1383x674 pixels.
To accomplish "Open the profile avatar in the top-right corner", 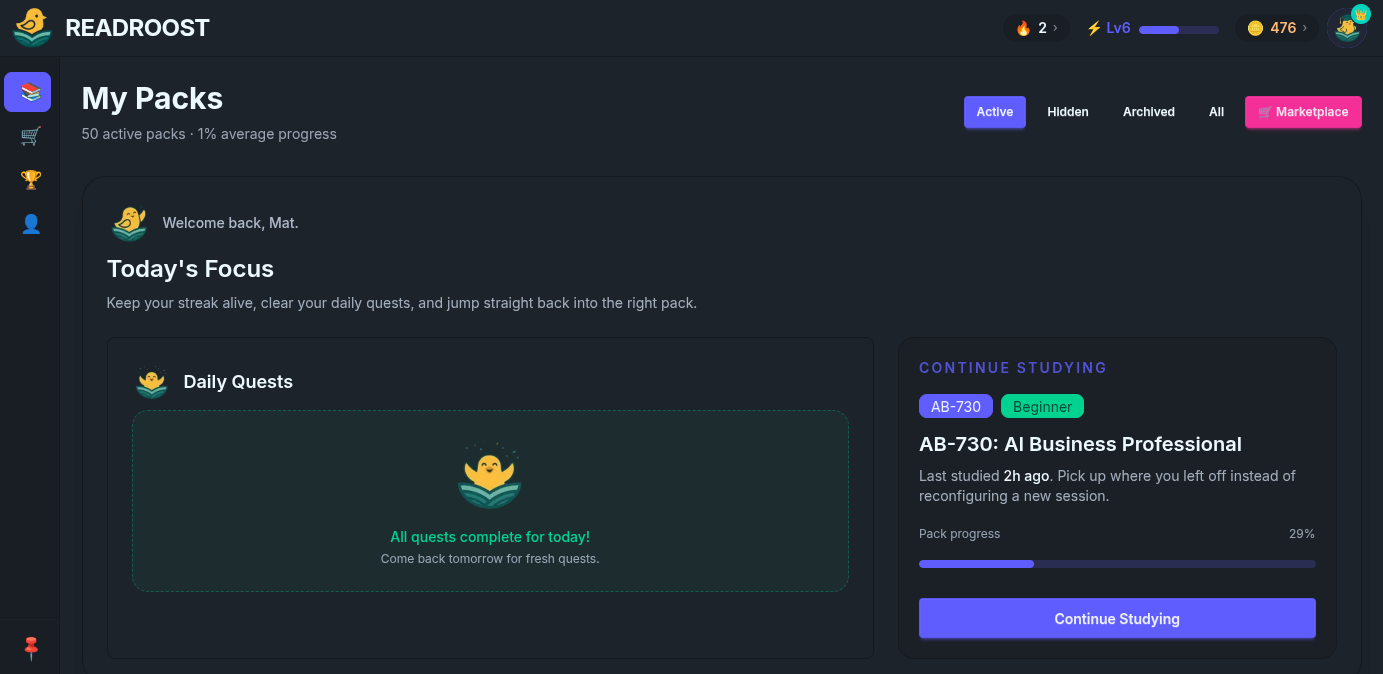I will point(1347,27).
